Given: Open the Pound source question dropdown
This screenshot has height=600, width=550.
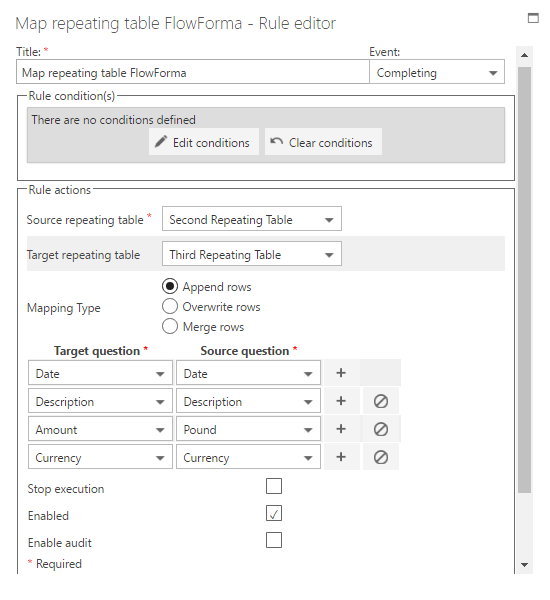Looking at the screenshot, I should (x=248, y=429).
